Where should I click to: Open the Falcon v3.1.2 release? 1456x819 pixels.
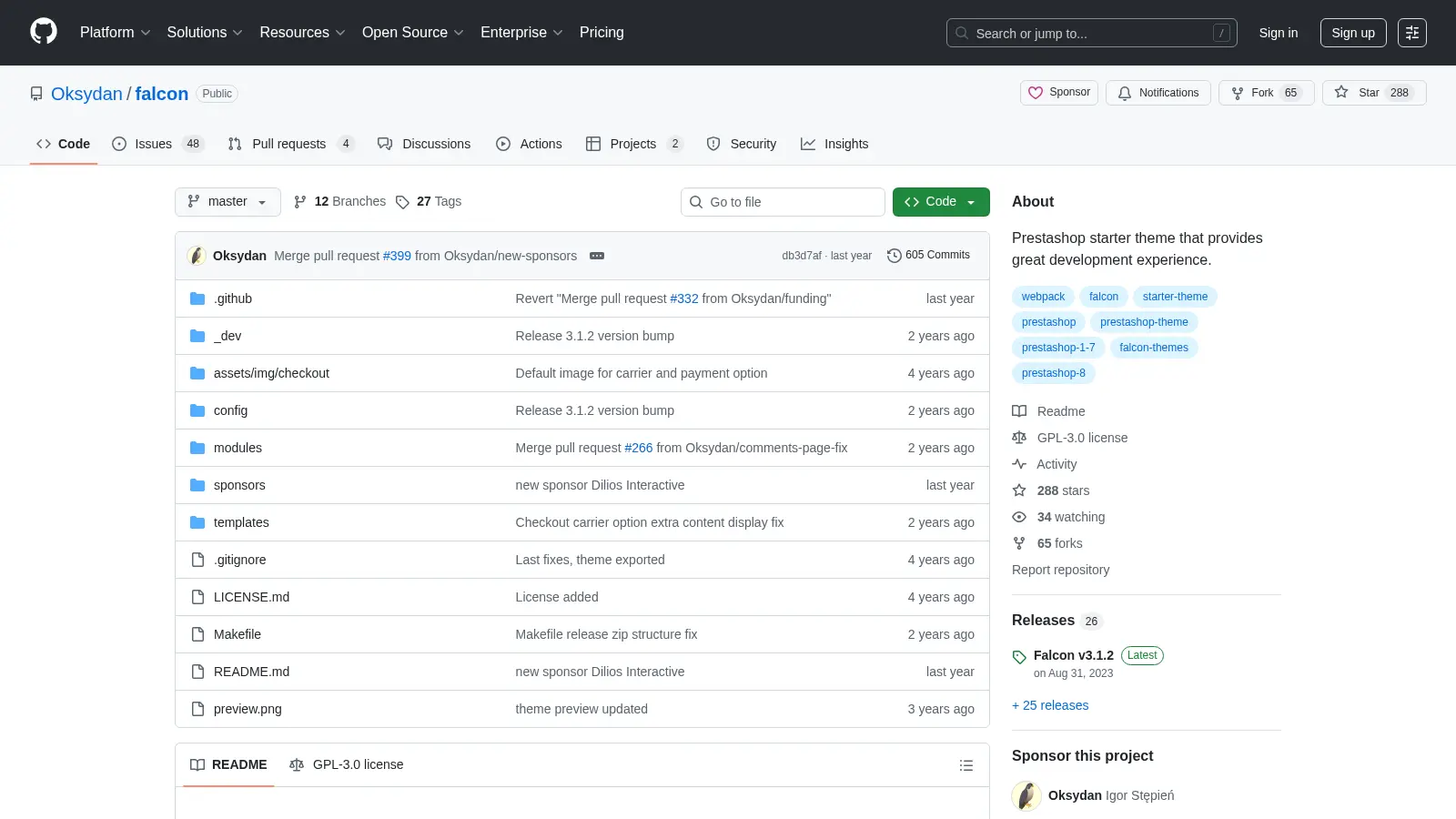1074,655
